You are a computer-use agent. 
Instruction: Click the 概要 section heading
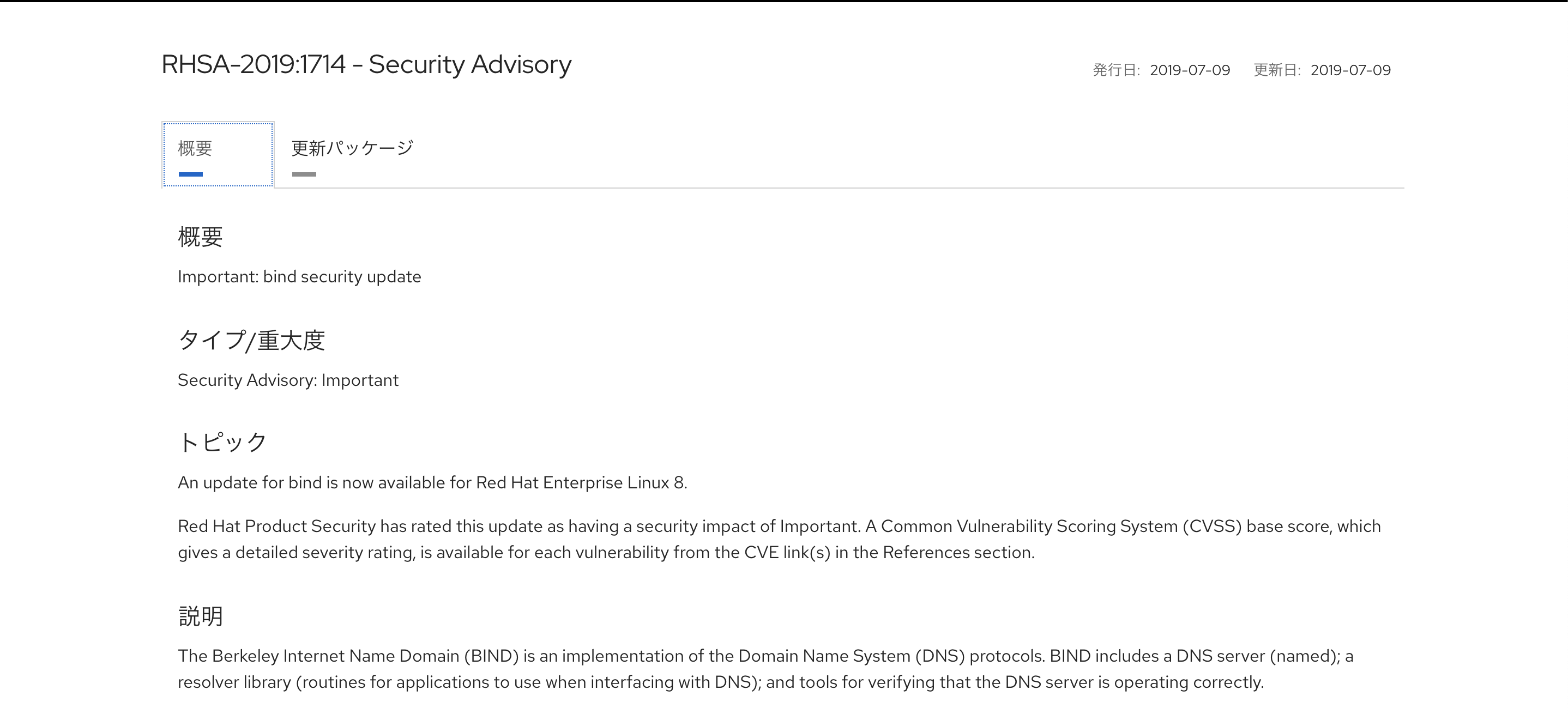[200, 237]
